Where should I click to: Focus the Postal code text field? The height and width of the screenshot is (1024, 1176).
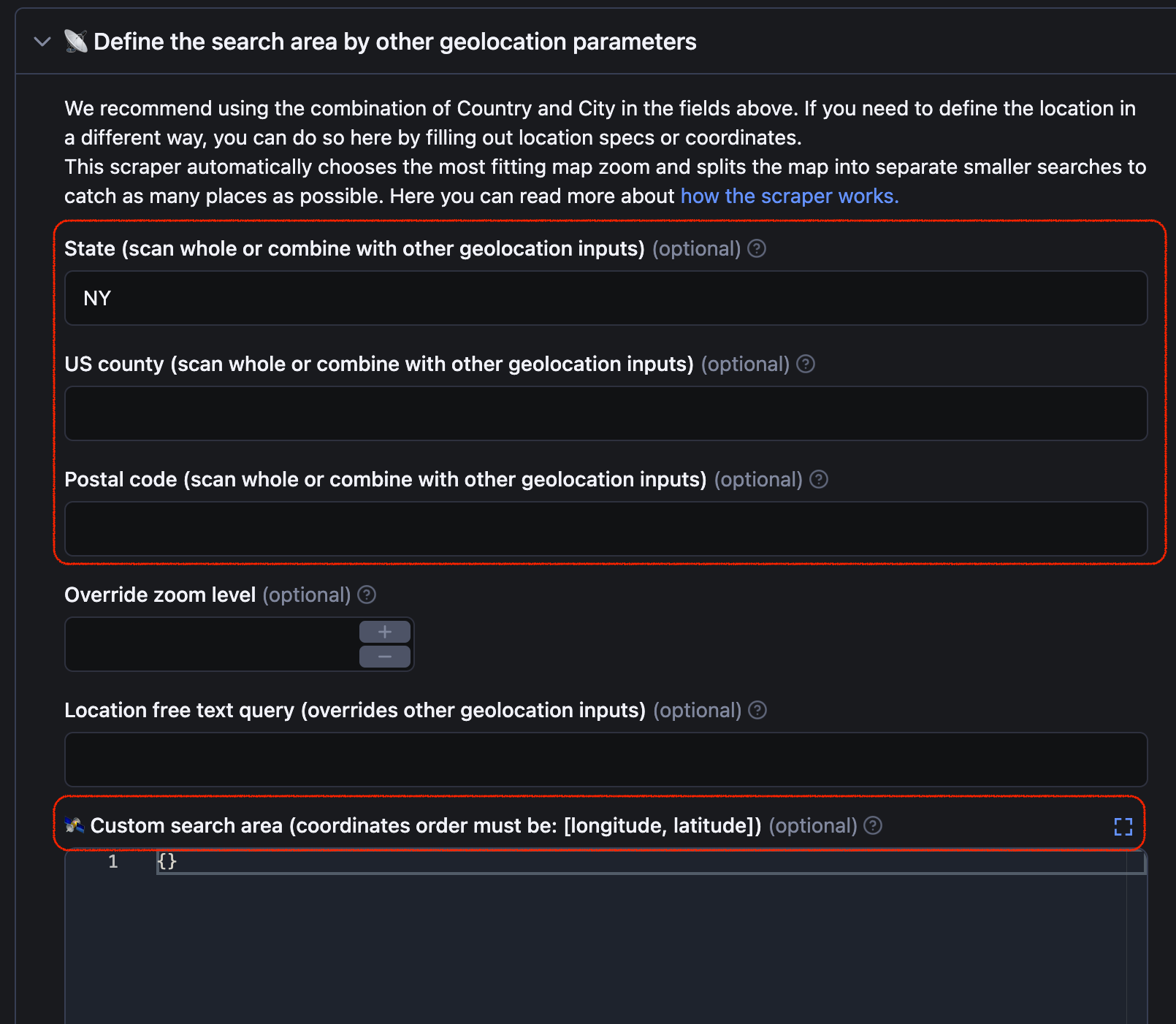pyautogui.click(x=606, y=529)
